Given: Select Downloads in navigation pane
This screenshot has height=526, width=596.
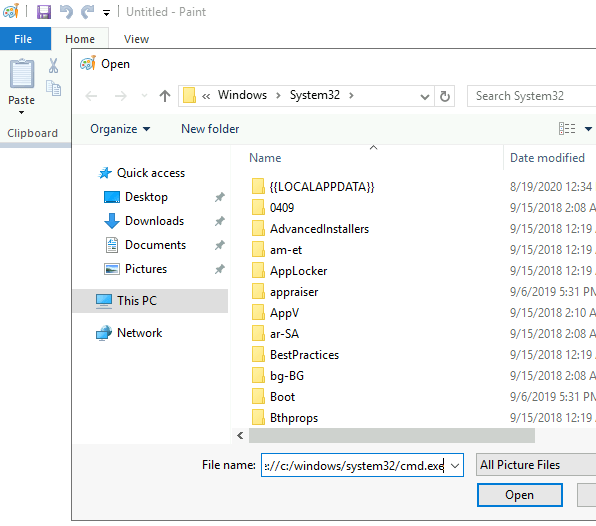Looking at the screenshot, I should (x=154, y=221).
